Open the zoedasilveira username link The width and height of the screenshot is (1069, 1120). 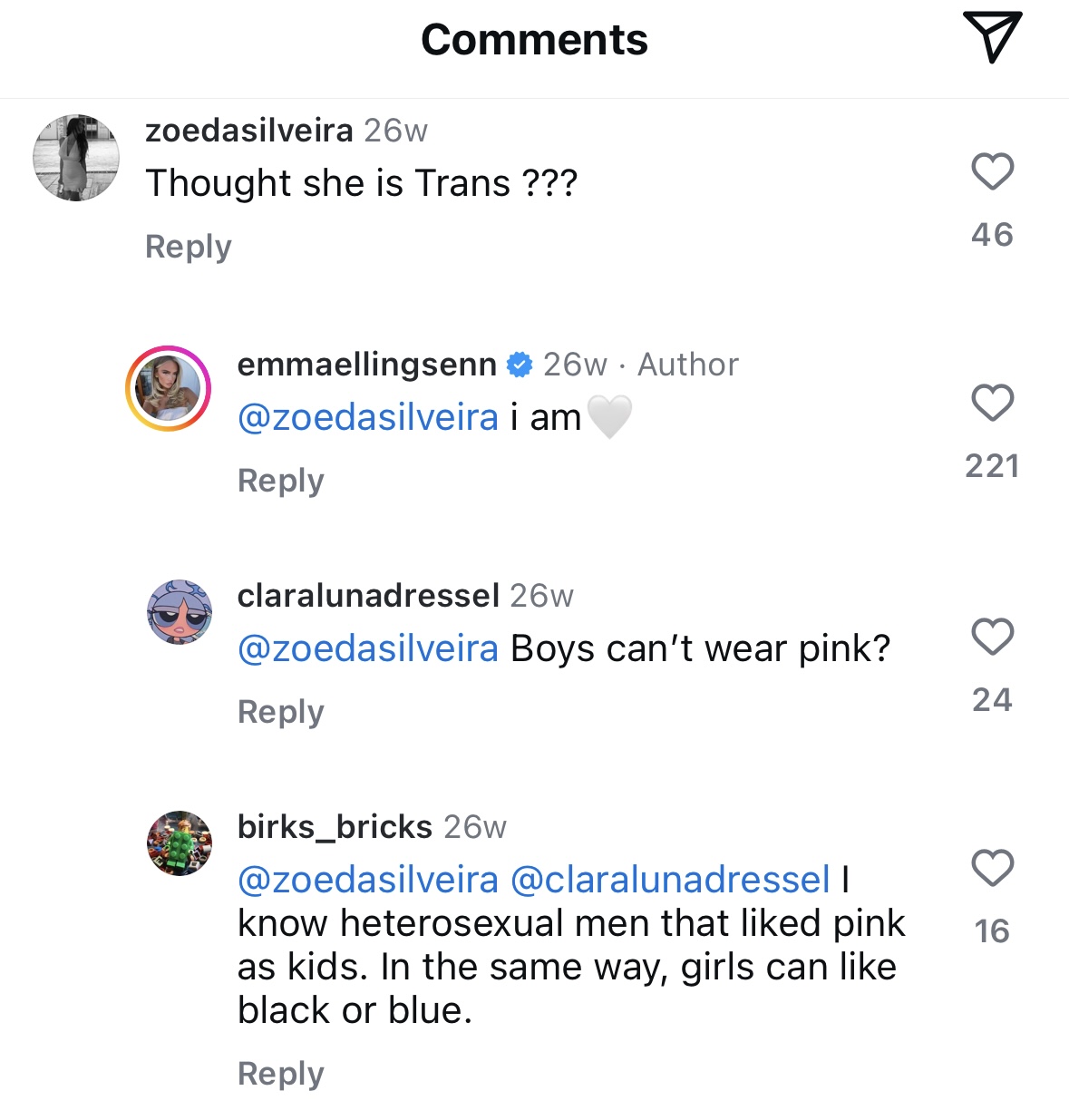[248, 131]
